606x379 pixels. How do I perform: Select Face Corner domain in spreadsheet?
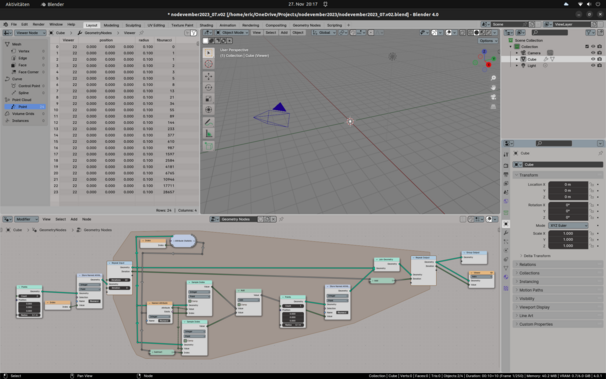click(28, 72)
